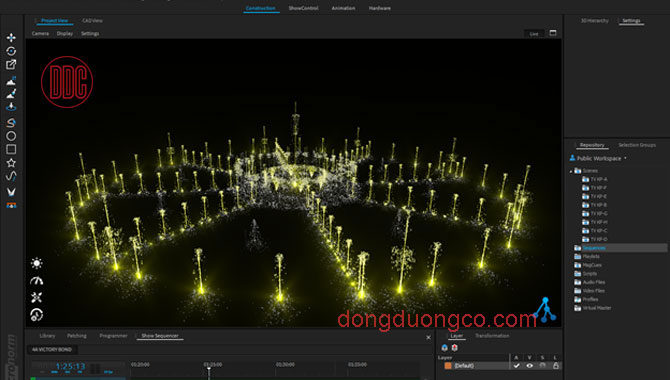Hide the Default layer with eye icon
The image size is (670, 380).
tap(529, 365)
